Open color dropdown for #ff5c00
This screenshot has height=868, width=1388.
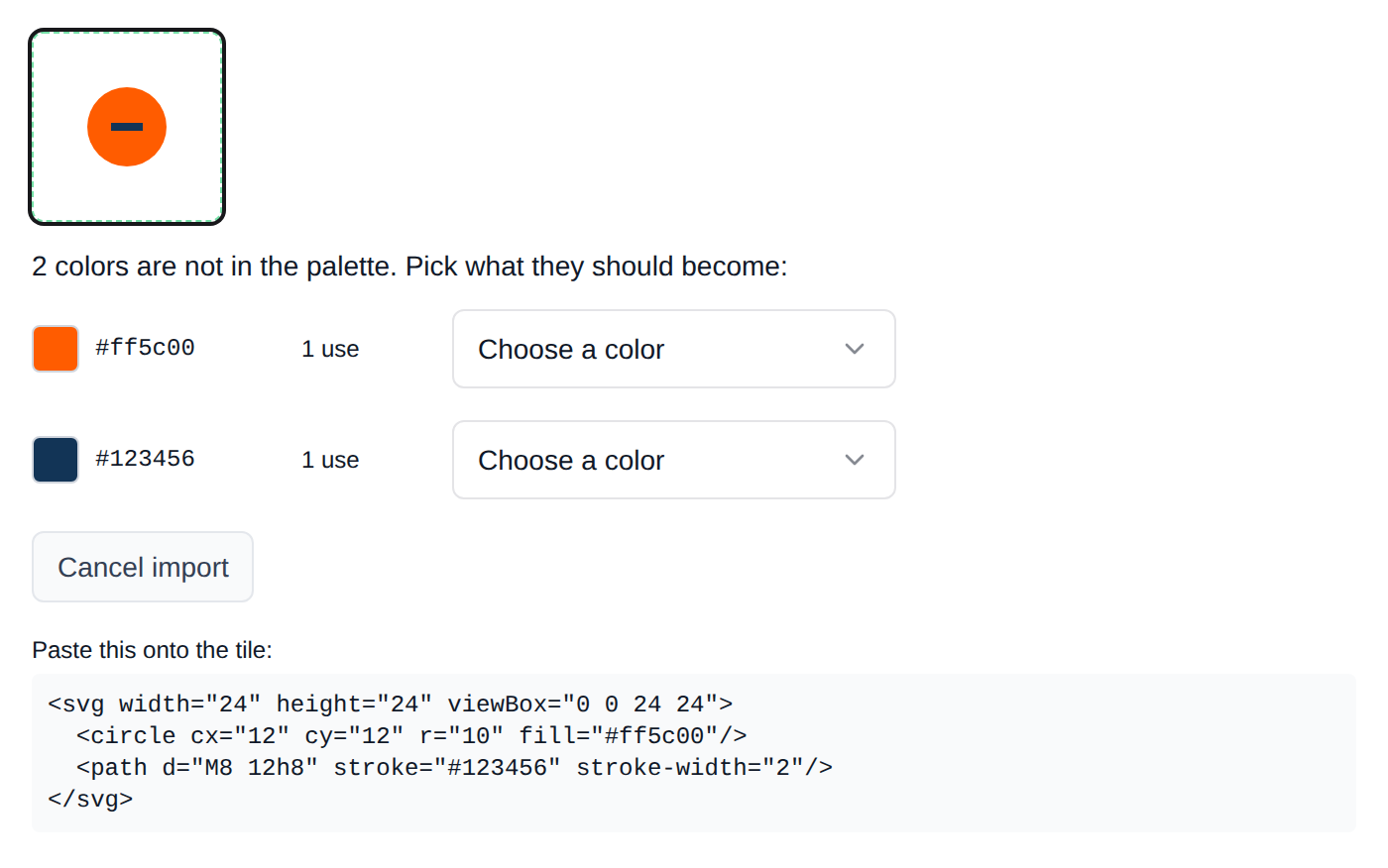[x=674, y=349]
